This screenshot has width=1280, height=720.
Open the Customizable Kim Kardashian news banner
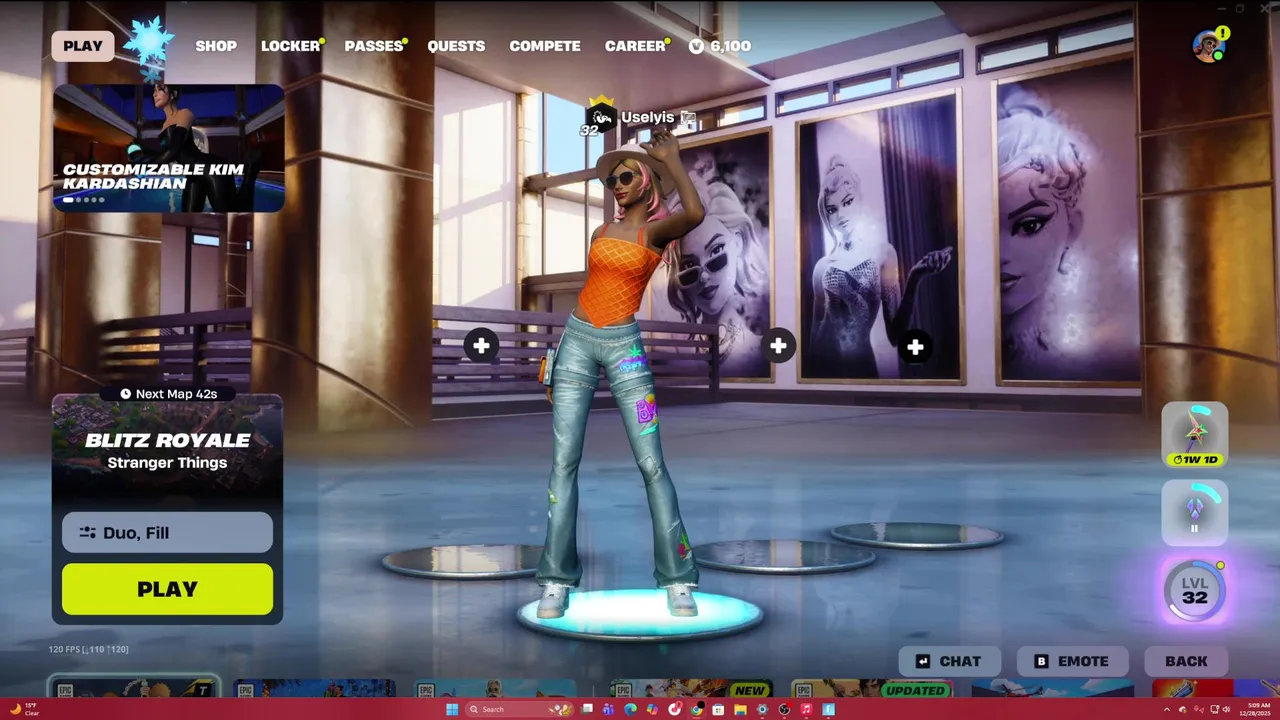coord(168,148)
